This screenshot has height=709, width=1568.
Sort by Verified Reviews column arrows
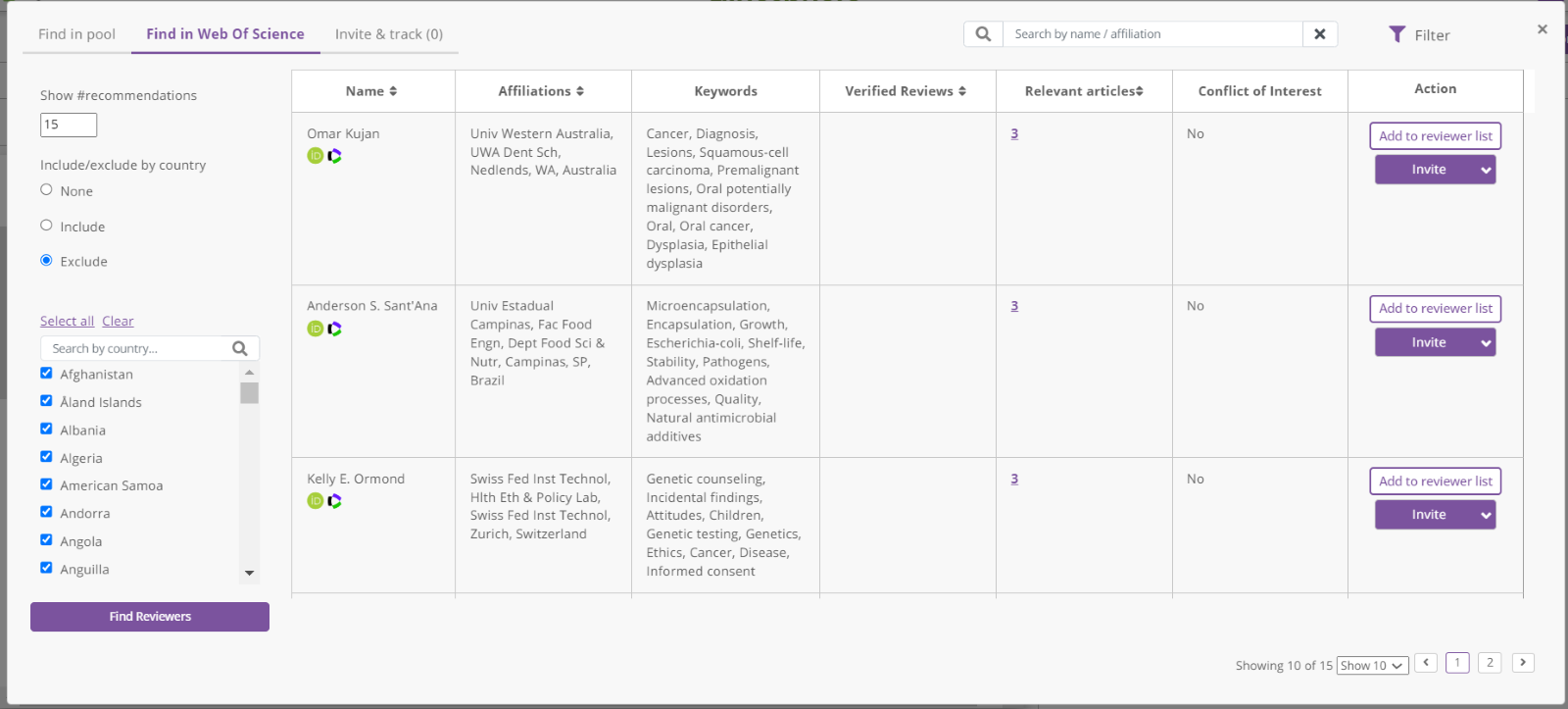pyautogui.click(x=962, y=91)
